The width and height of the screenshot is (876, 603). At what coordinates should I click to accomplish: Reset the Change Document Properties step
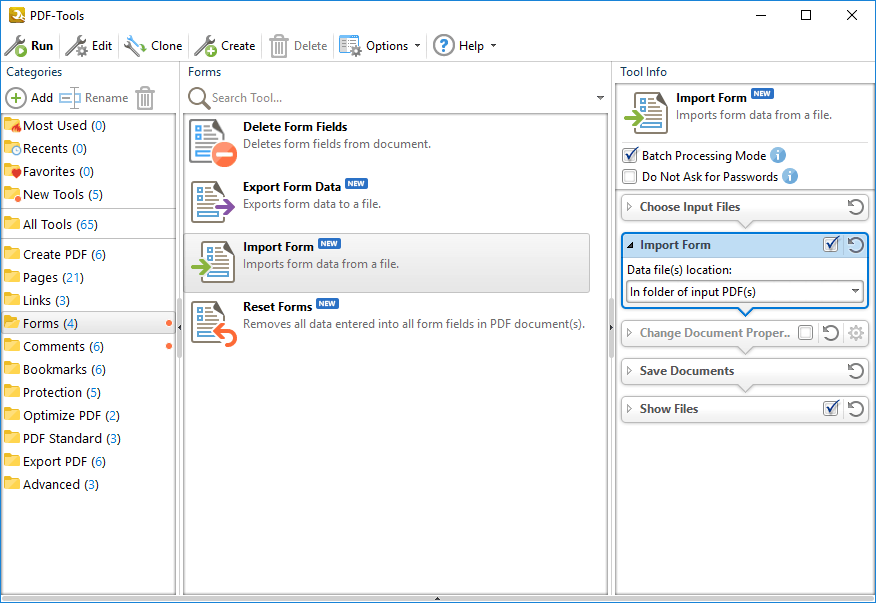tap(831, 333)
